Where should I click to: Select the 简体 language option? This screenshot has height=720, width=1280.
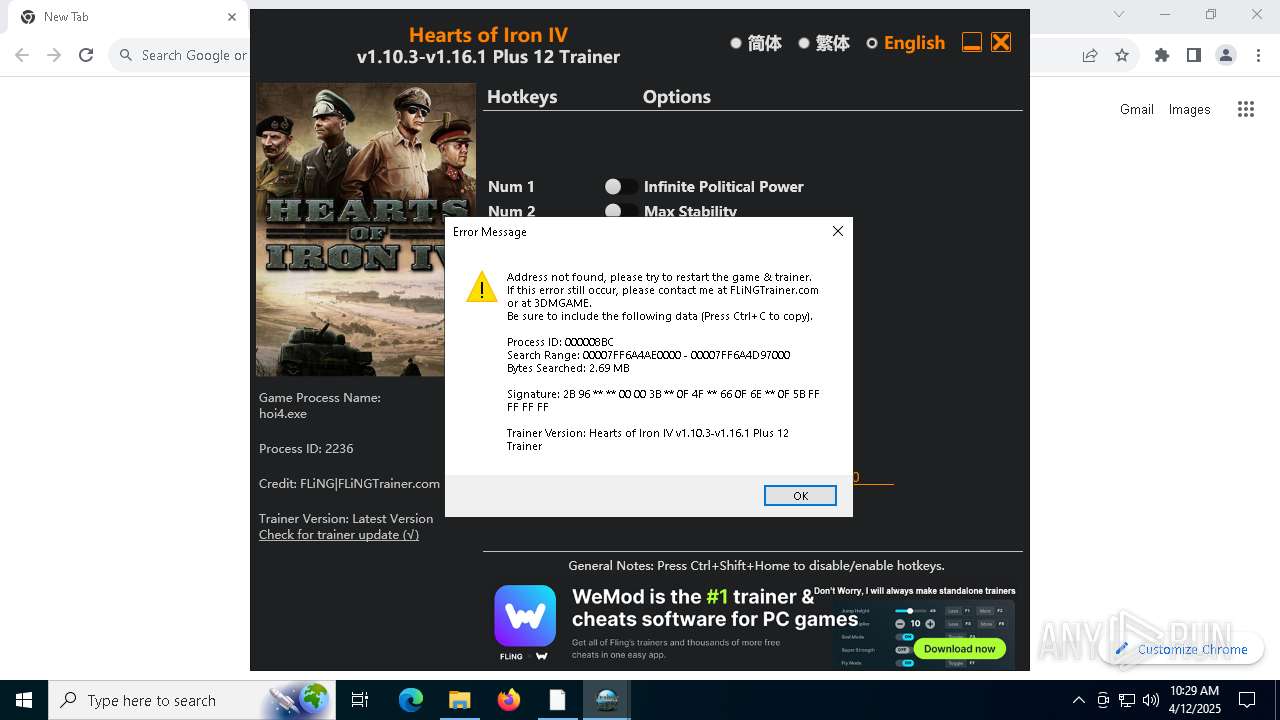point(756,43)
